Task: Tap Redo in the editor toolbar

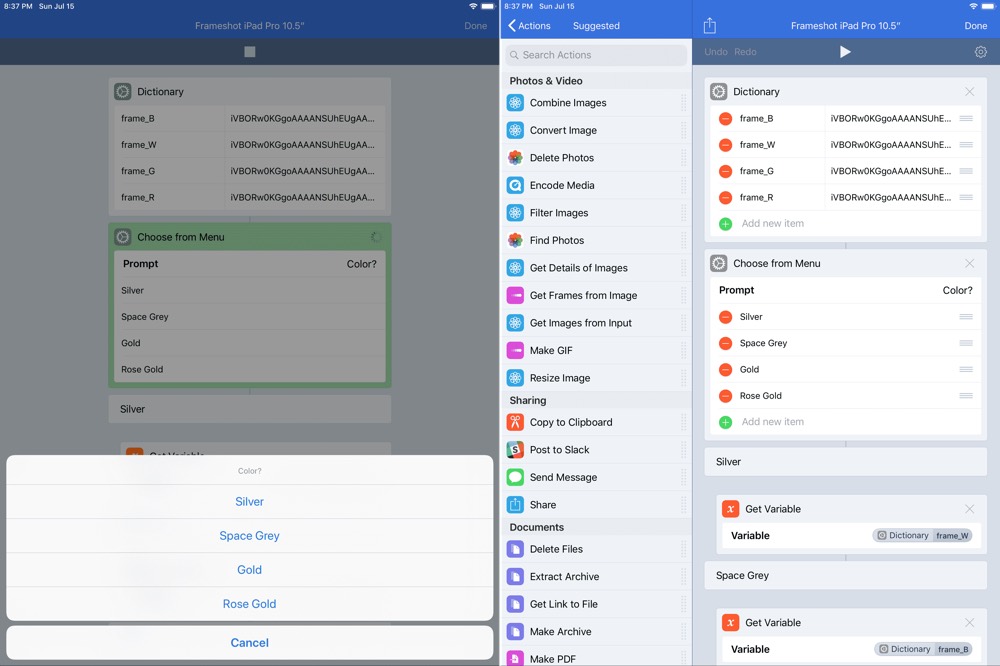Action: point(745,52)
